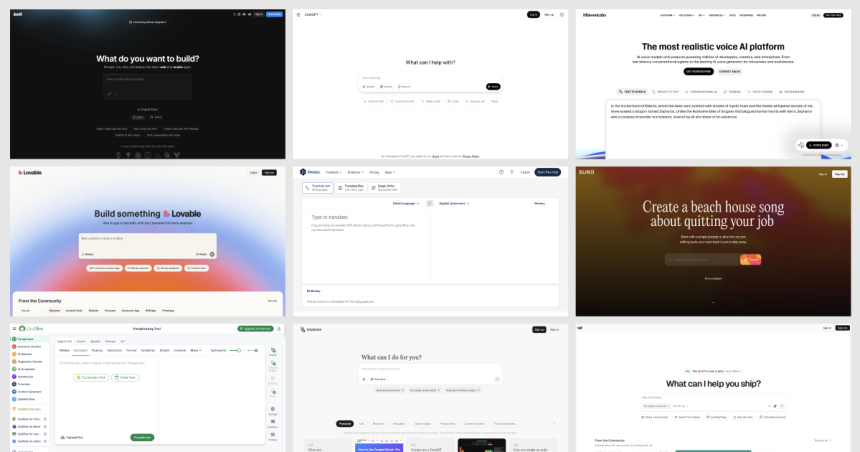The height and width of the screenshot is (452, 860).
Task: Open the flag language dropdown on ElevenLabs
Action: [839, 145]
